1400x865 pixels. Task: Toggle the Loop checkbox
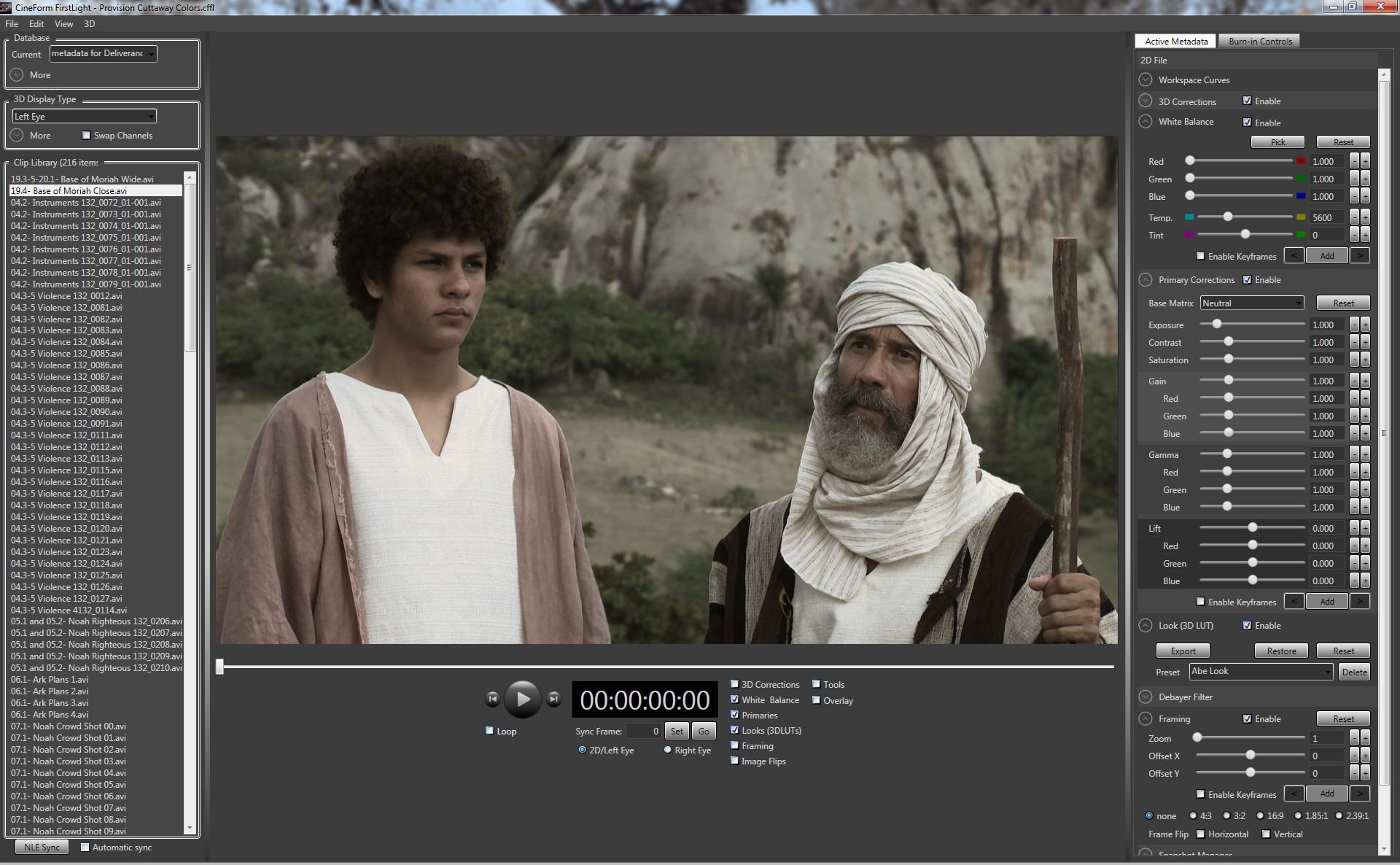point(490,731)
